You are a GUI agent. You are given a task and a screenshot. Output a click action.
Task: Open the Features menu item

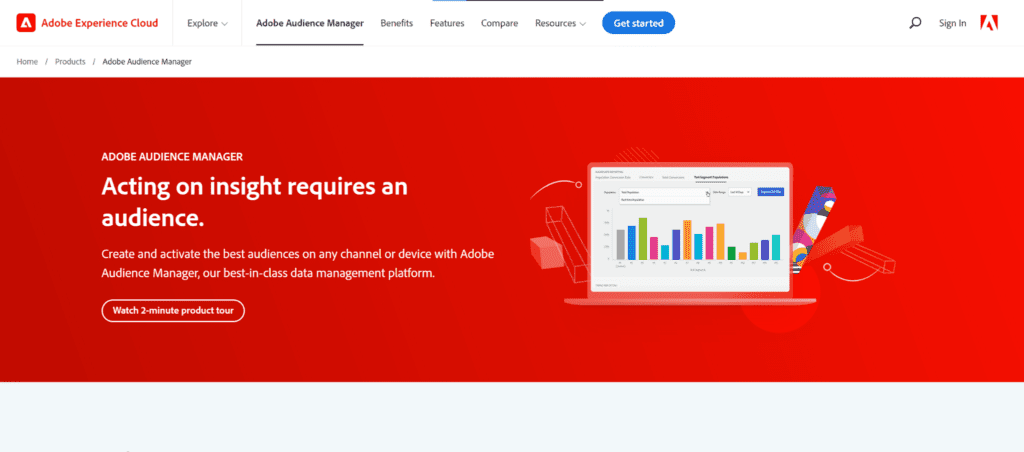pos(447,23)
